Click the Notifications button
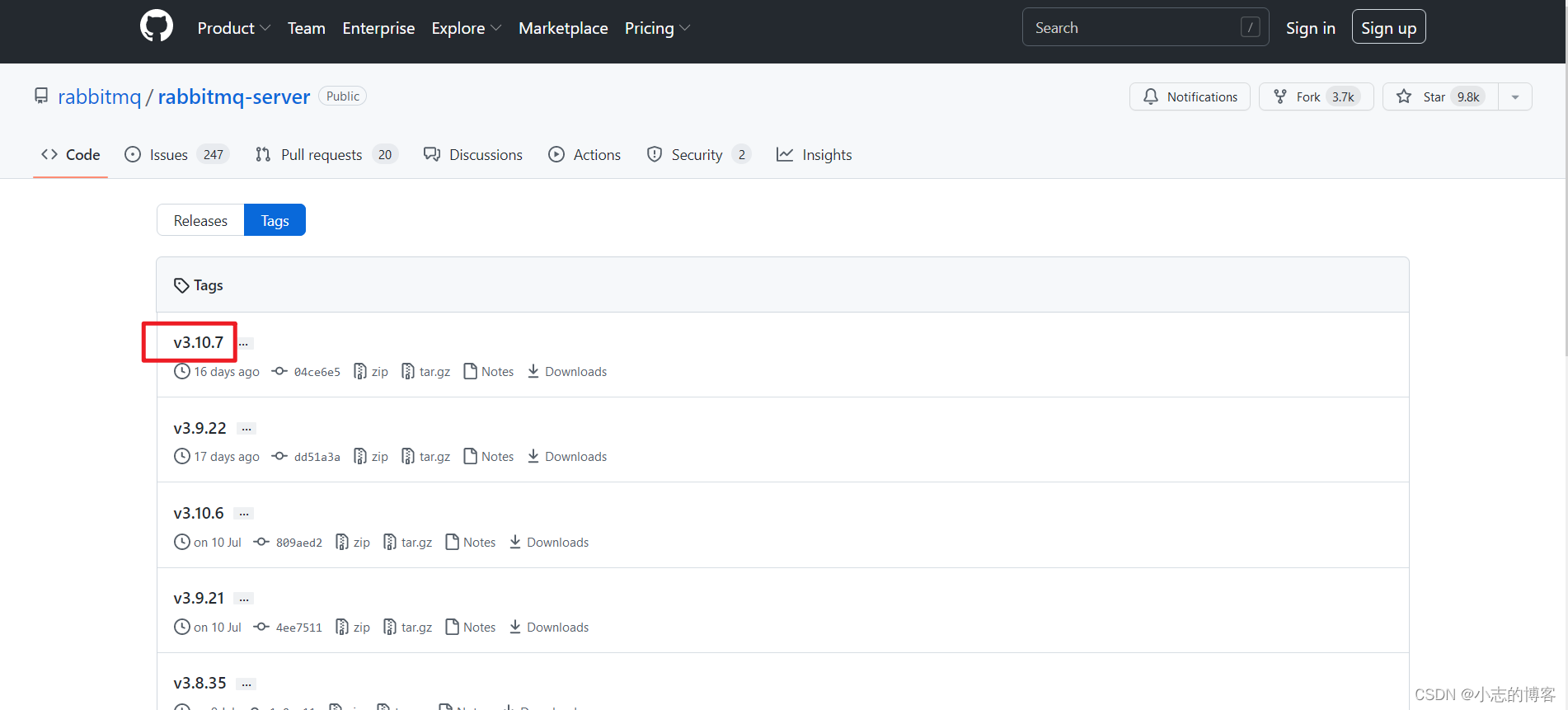 [1190, 96]
